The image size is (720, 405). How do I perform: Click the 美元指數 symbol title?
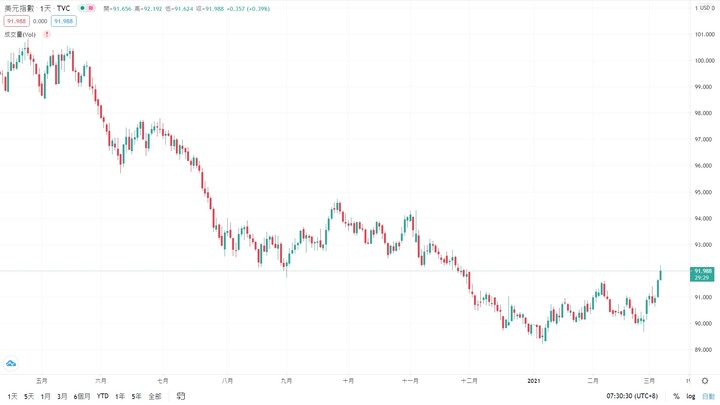click(x=19, y=8)
